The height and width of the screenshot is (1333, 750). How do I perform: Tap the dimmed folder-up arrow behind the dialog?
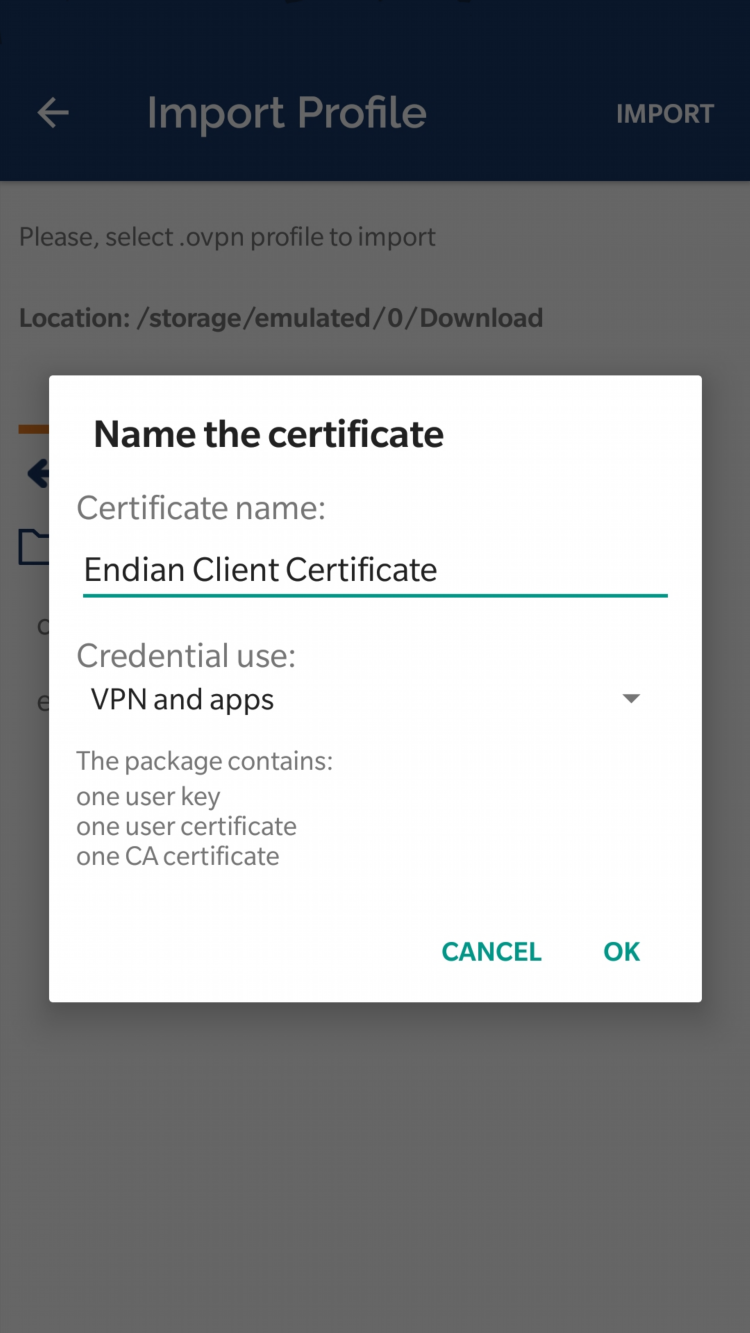tap(38, 472)
